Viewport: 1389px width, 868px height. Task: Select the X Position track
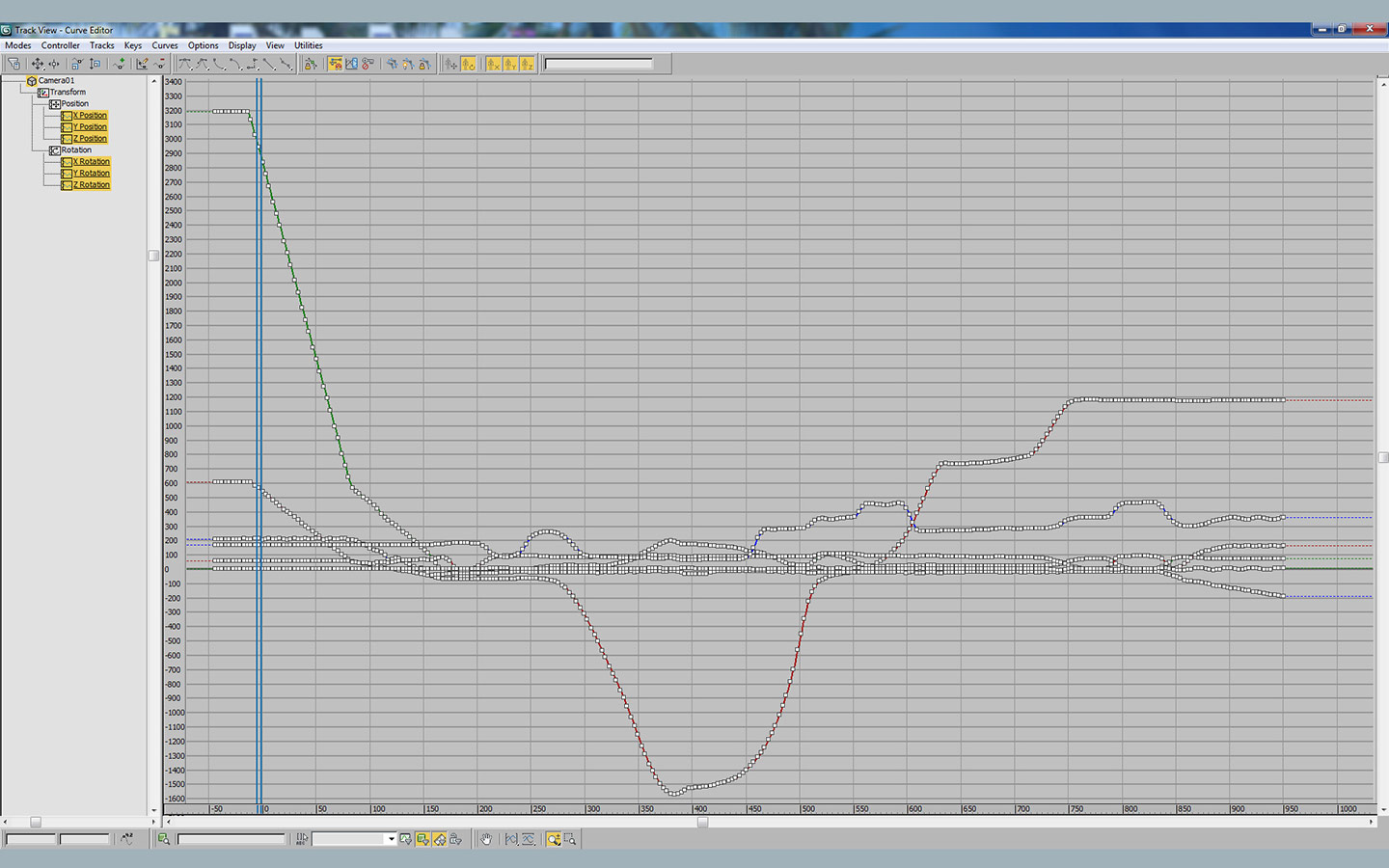pyautogui.click(x=90, y=116)
